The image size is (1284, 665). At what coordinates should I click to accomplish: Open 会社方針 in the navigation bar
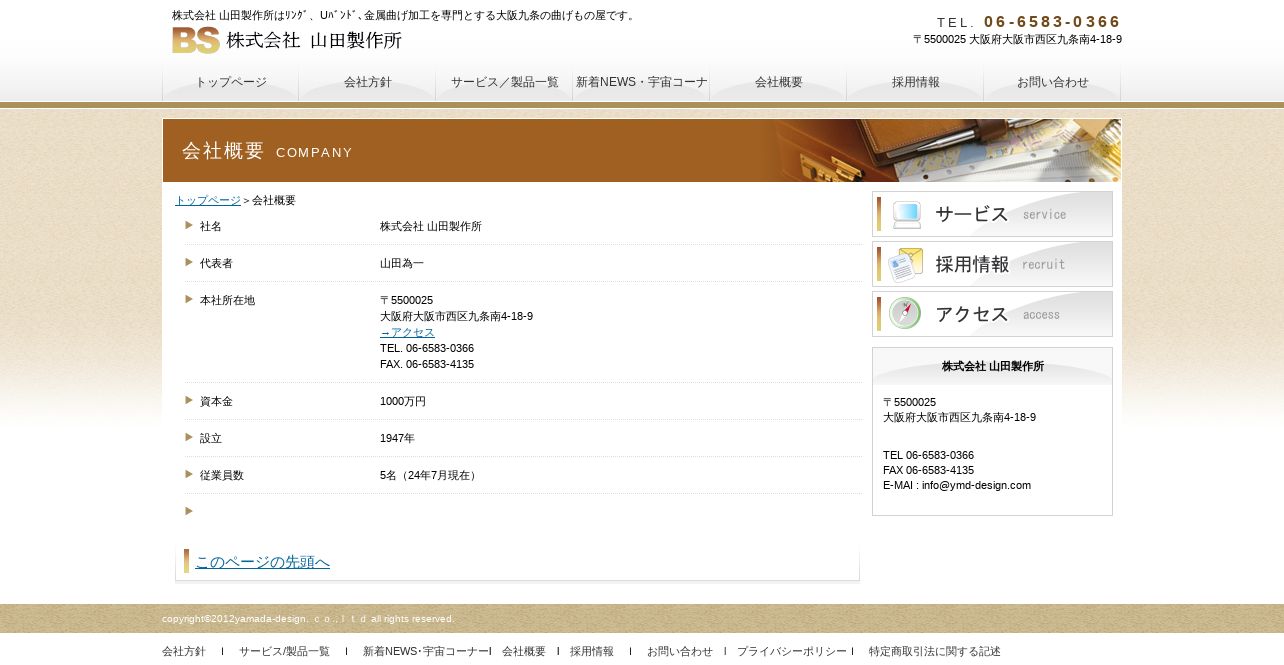point(368,82)
